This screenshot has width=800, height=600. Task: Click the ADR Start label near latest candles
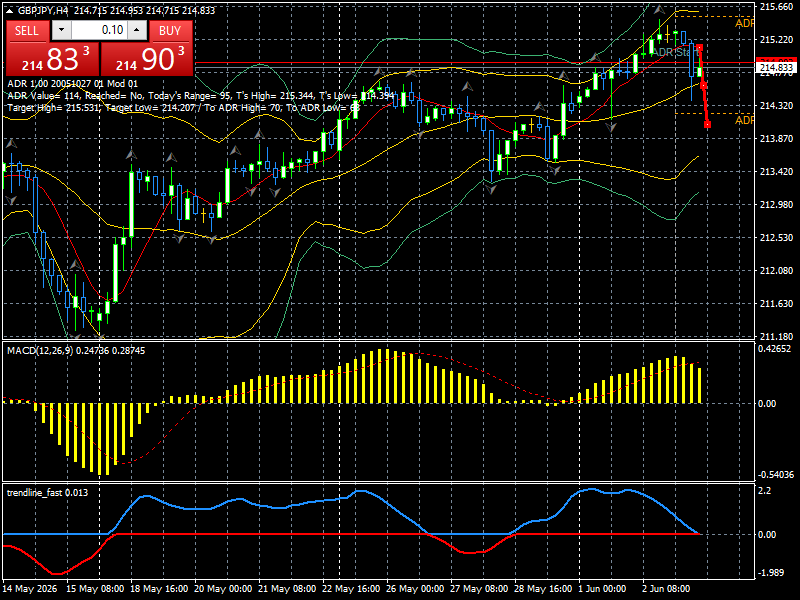[675, 53]
